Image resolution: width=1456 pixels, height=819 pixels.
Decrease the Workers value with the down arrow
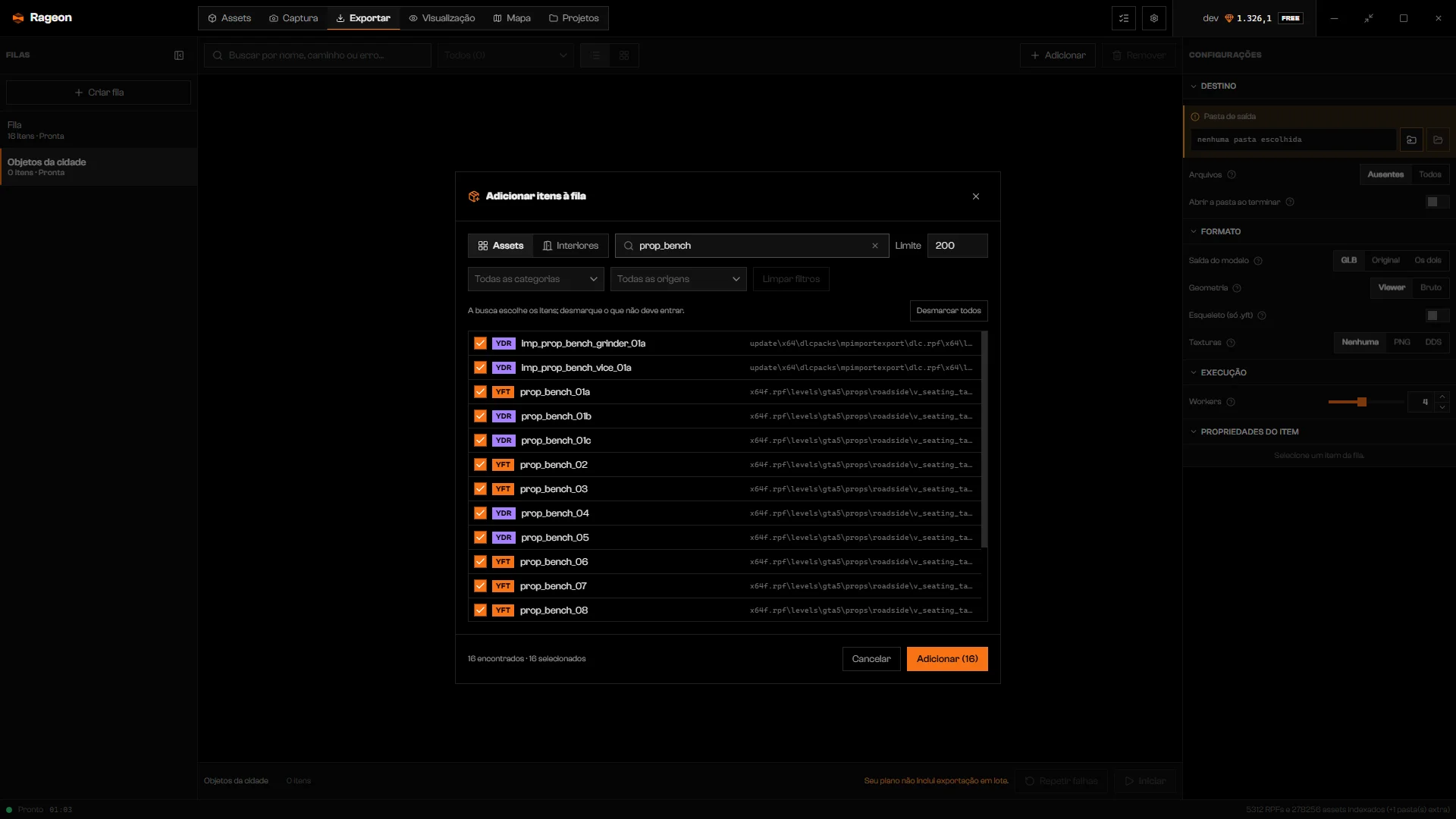click(x=1442, y=407)
